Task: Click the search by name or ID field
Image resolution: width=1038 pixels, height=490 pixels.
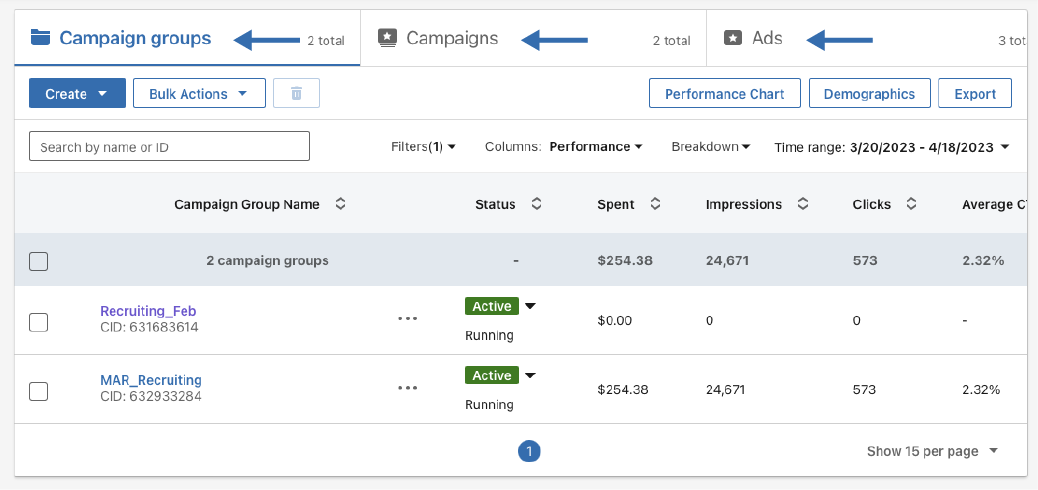Action: click(169, 147)
